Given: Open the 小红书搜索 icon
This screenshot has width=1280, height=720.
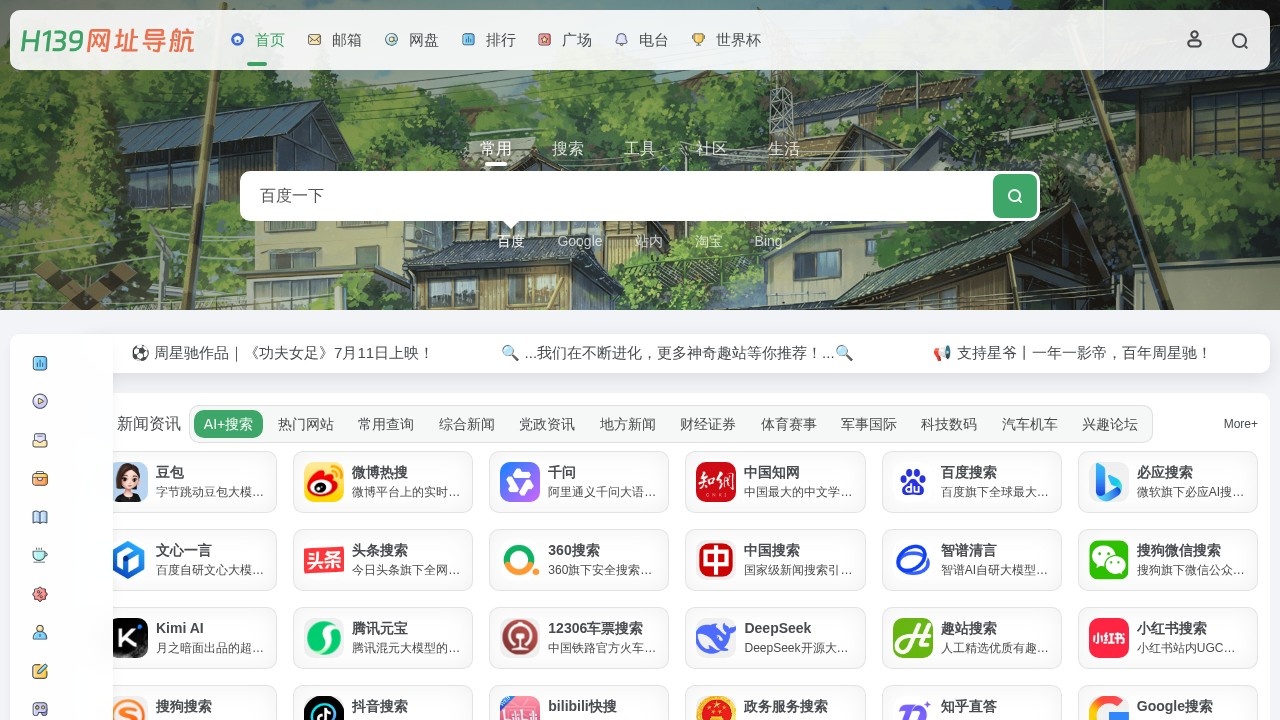Looking at the screenshot, I should coord(1109,638).
